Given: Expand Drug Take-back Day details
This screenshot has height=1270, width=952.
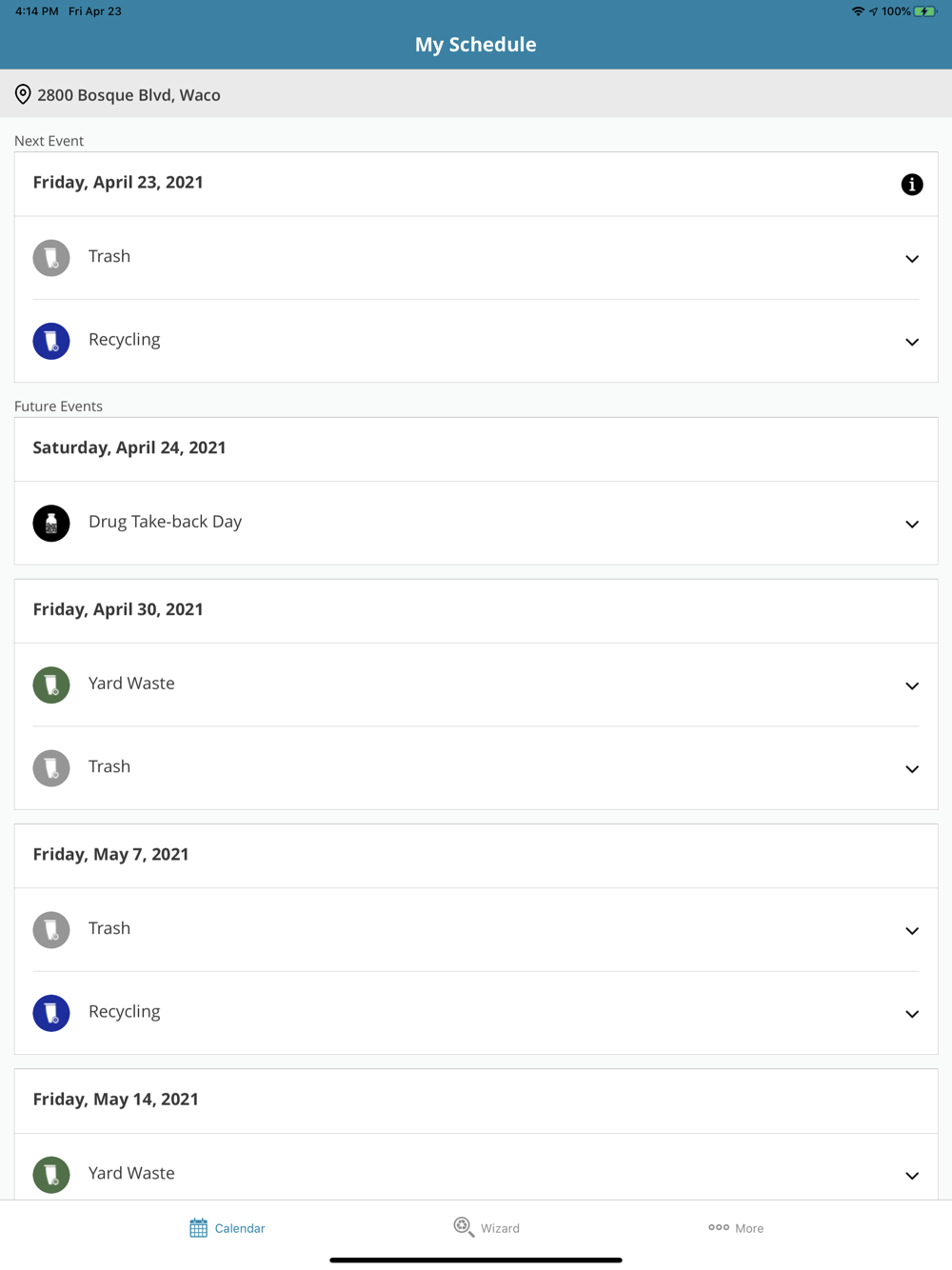Looking at the screenshot, I should [x=912, y=524].
